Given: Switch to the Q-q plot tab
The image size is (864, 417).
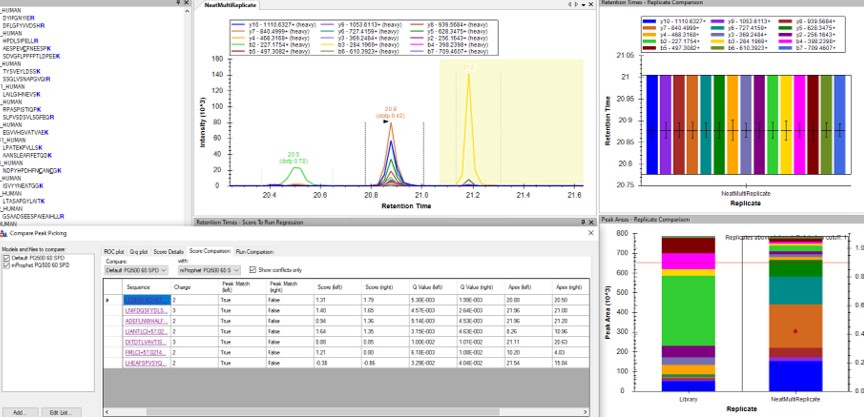Looking at the screenshot, I should 138,251.
